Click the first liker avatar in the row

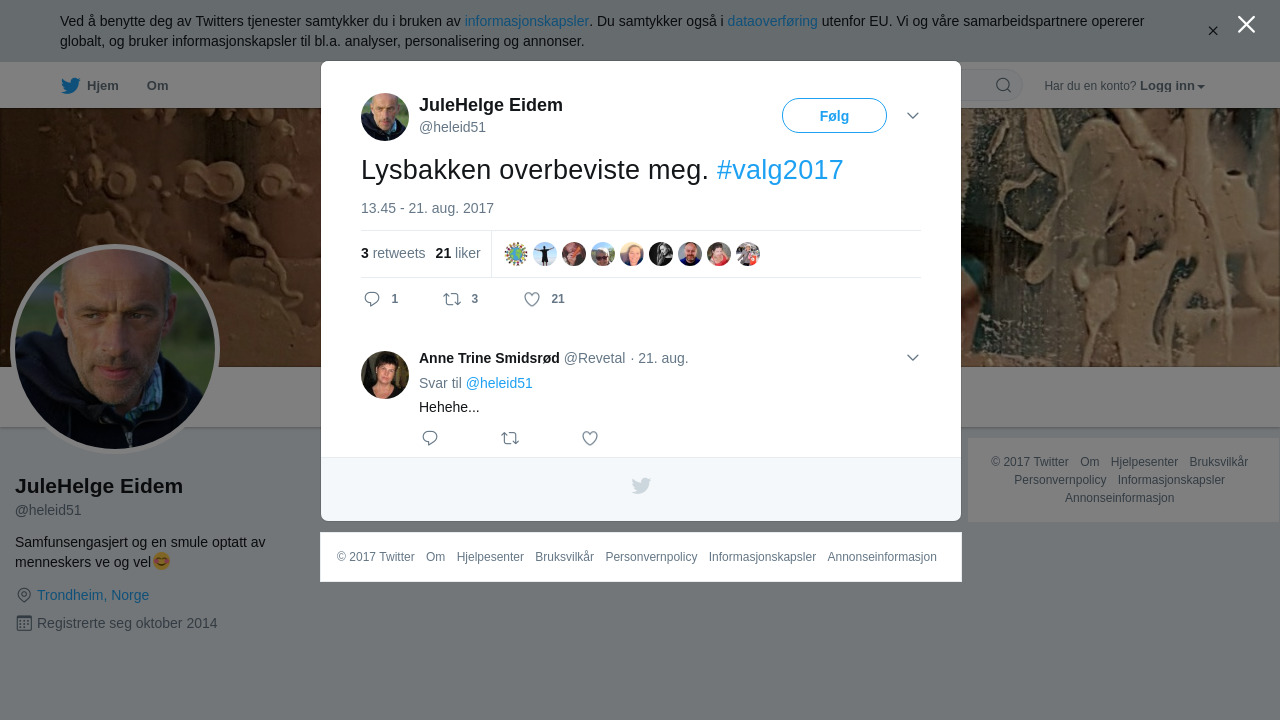pyautogui.click(x=516, y=254)
